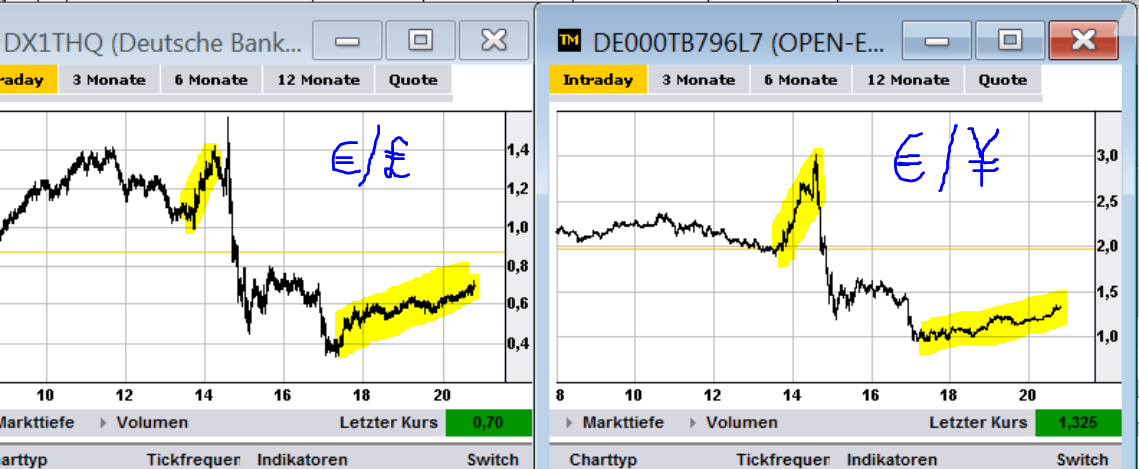The width and height of the screenshot is (1139, 469).
Task: Expand Volumen section in DX1THQ window
Action: tap(144, 422)
